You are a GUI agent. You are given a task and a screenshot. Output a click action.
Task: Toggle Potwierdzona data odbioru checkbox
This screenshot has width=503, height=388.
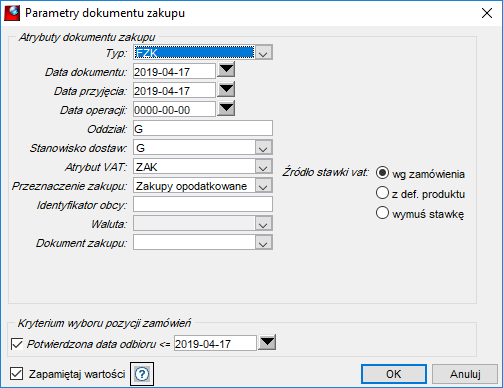(17, 344)
